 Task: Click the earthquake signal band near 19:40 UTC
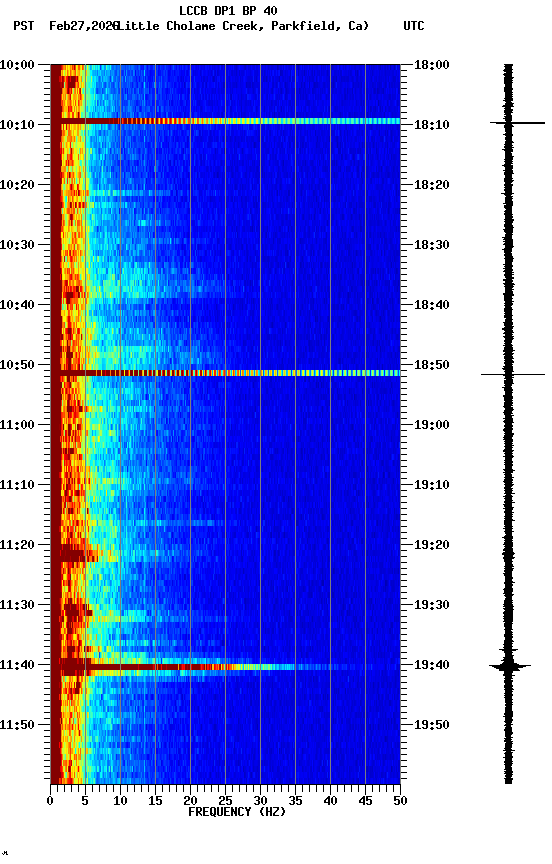click(225, 667)
